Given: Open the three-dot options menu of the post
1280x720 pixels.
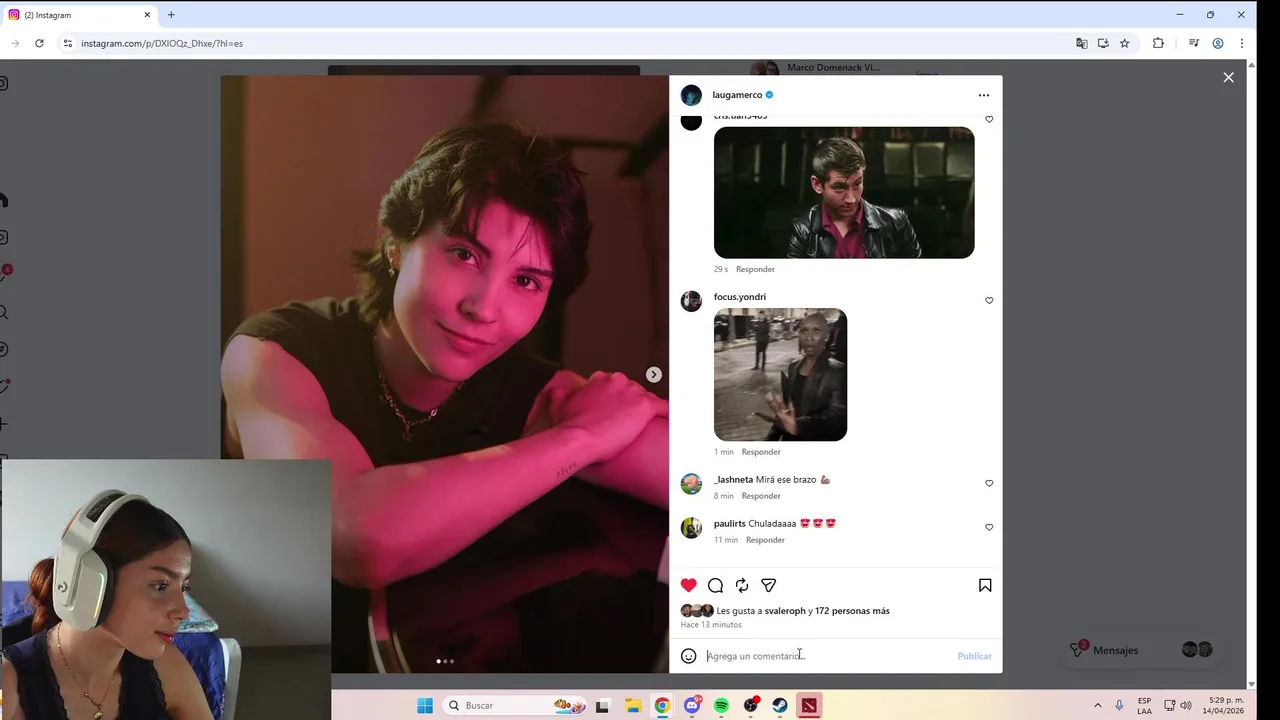Looking at the screenshot, I should click(x=984, y=95).
